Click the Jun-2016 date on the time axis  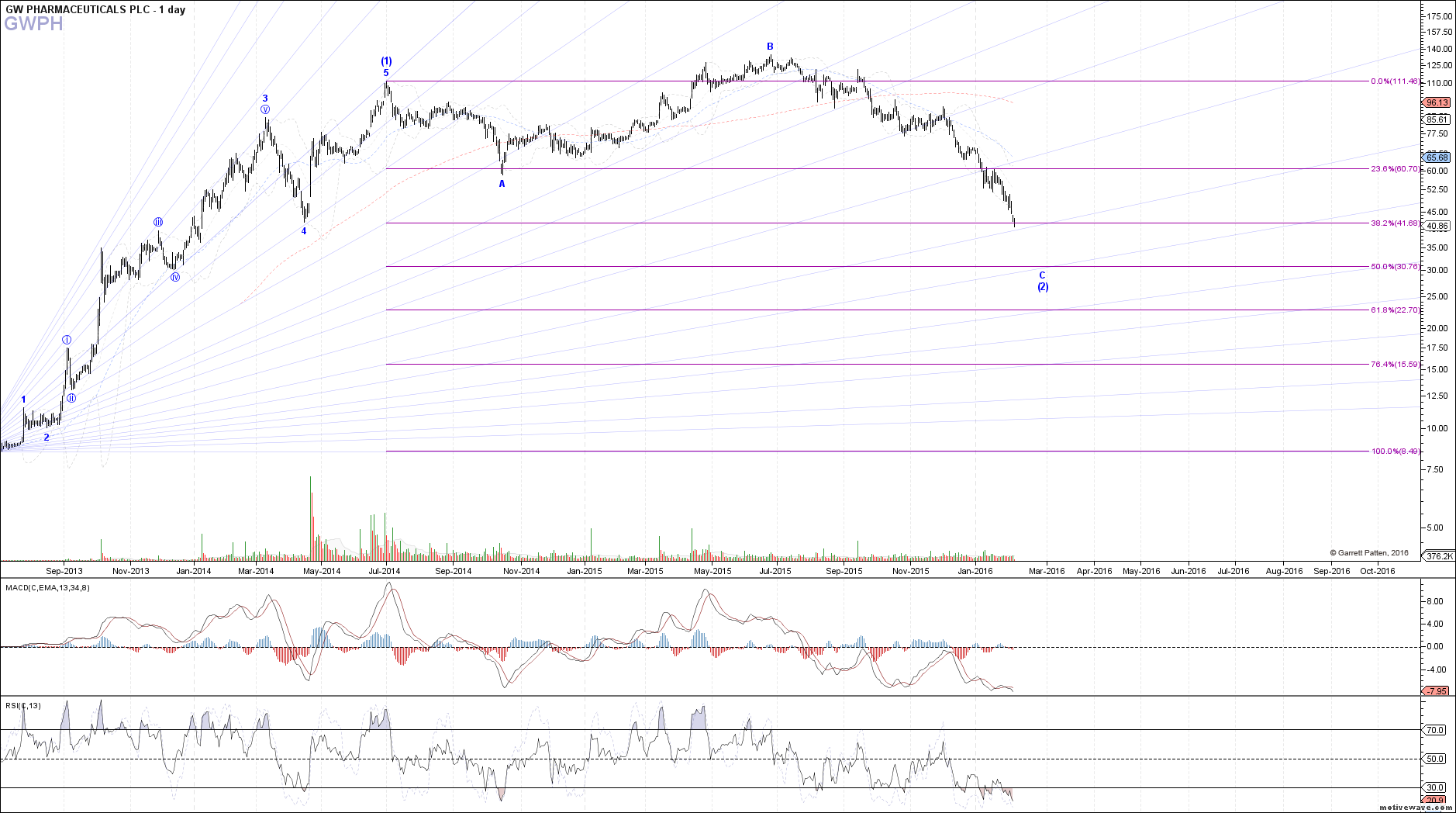coord(1189,571)
